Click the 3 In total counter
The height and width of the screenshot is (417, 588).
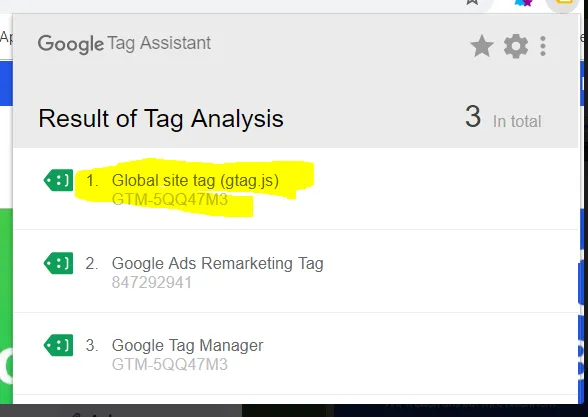pos(503,117)
